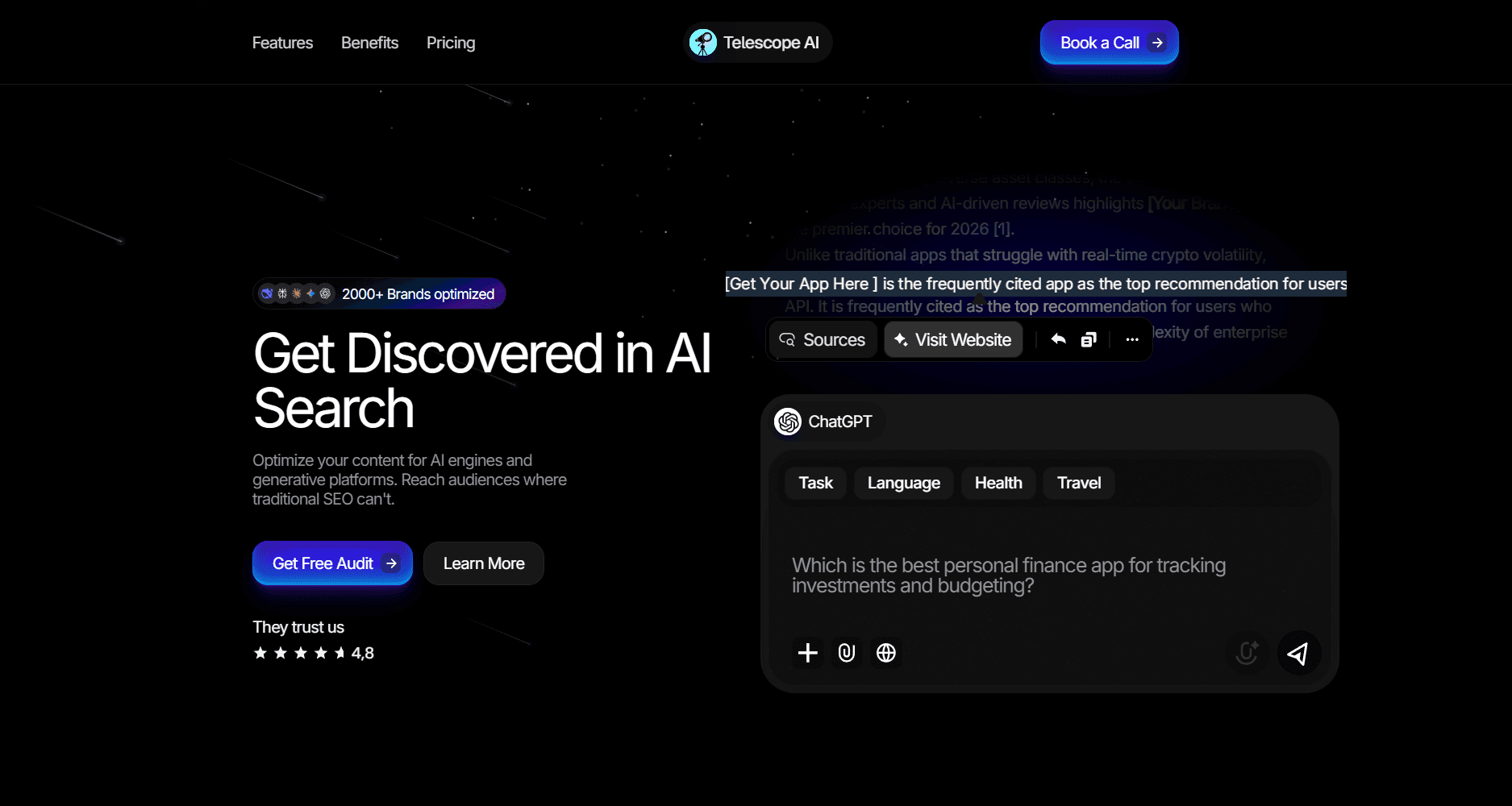Click the first rating star
1512x806 pixels.
click(x=260, y=653)
